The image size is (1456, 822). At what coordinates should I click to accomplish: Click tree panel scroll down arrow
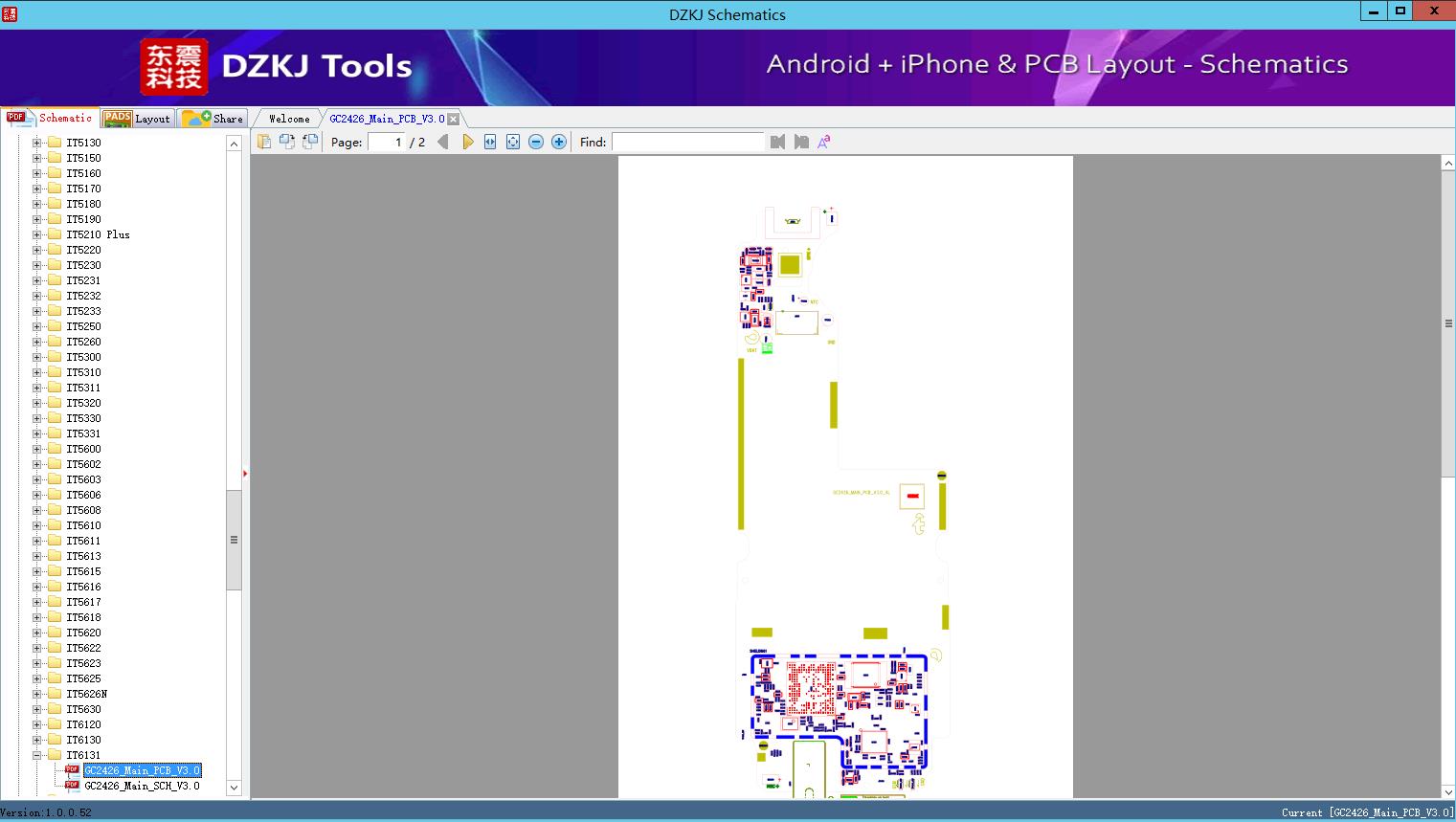coord(234,788)
